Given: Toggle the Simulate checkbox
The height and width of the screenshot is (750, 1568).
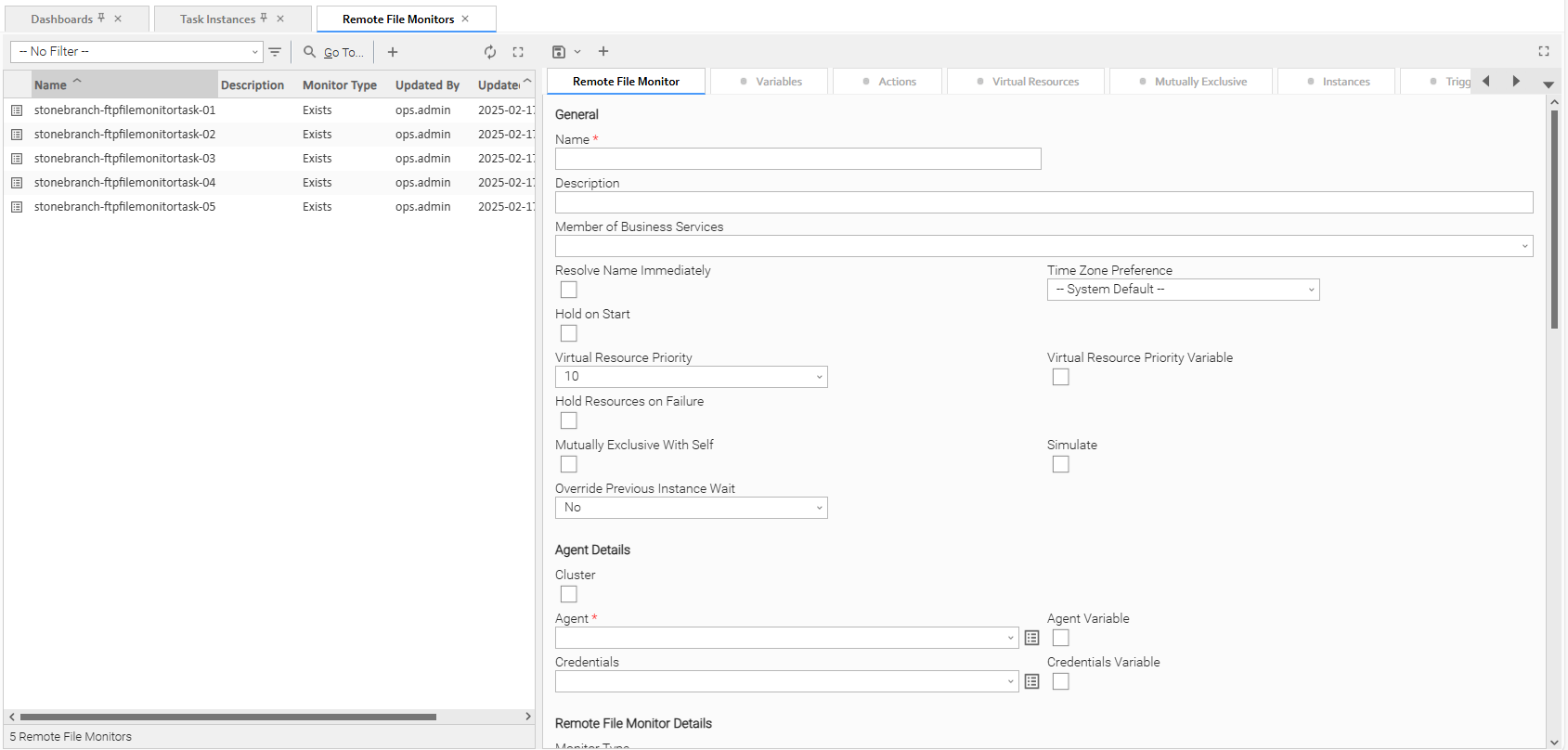Looking at the screenshot, I should (x=1060, y=464).
